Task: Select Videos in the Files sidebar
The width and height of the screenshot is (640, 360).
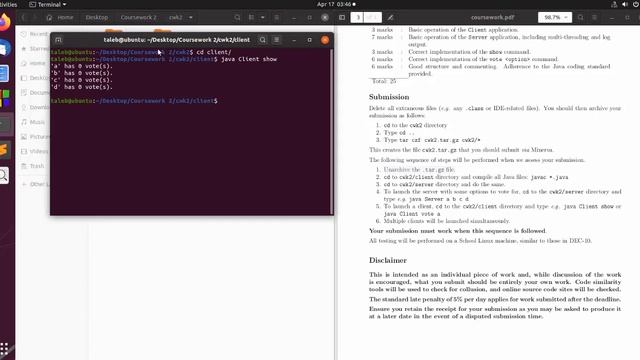Action: coord(35,151)
